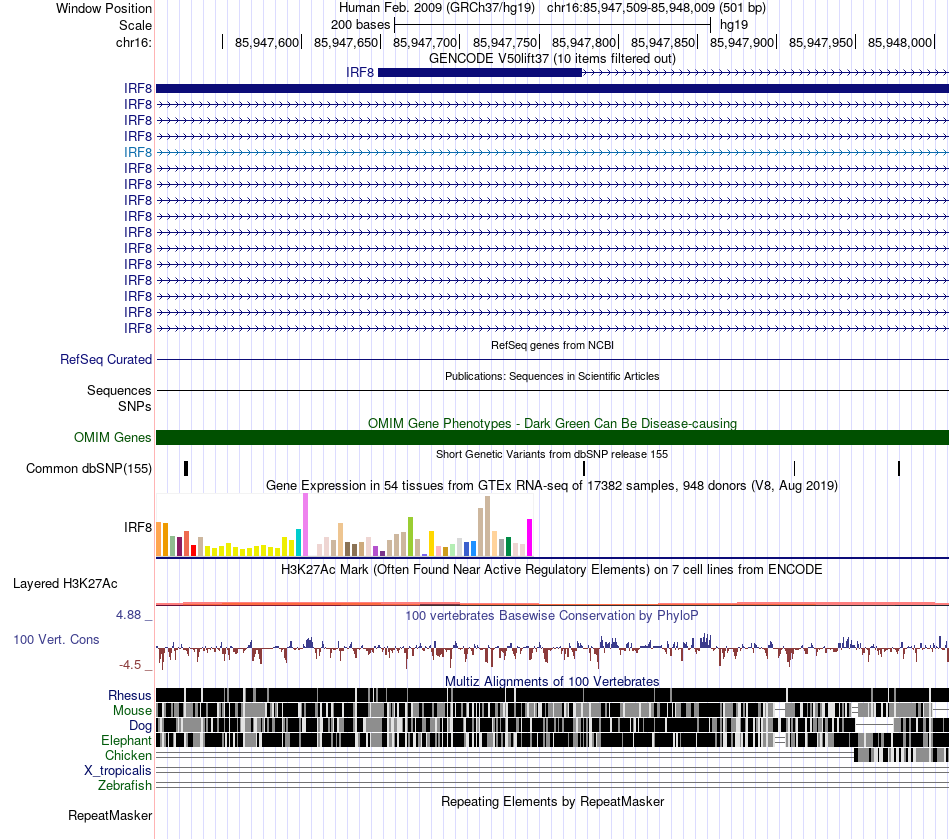Click the tall violet GTEx expression bar
The image size is (950, 839).
[305, 525]
